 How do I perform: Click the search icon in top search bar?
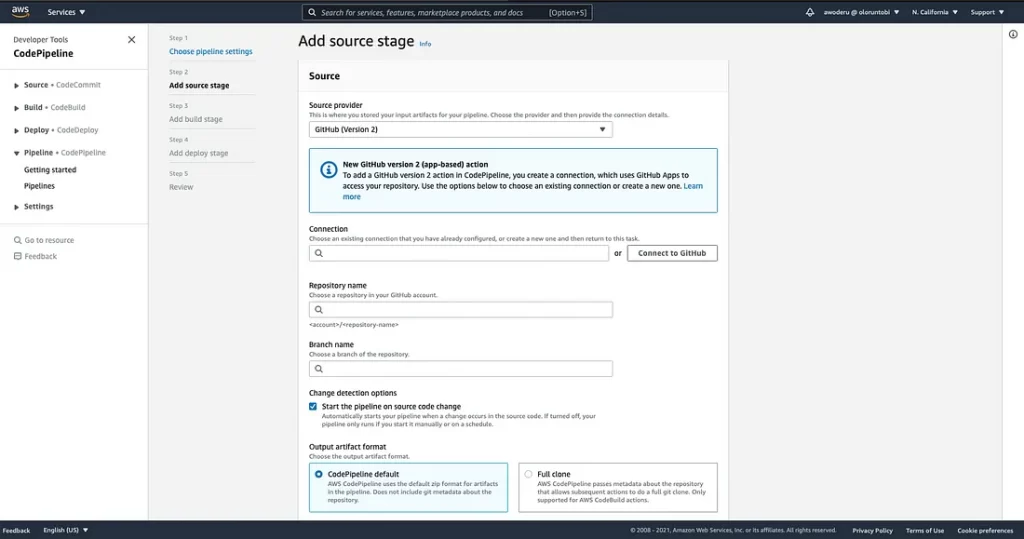coord(312,13)
